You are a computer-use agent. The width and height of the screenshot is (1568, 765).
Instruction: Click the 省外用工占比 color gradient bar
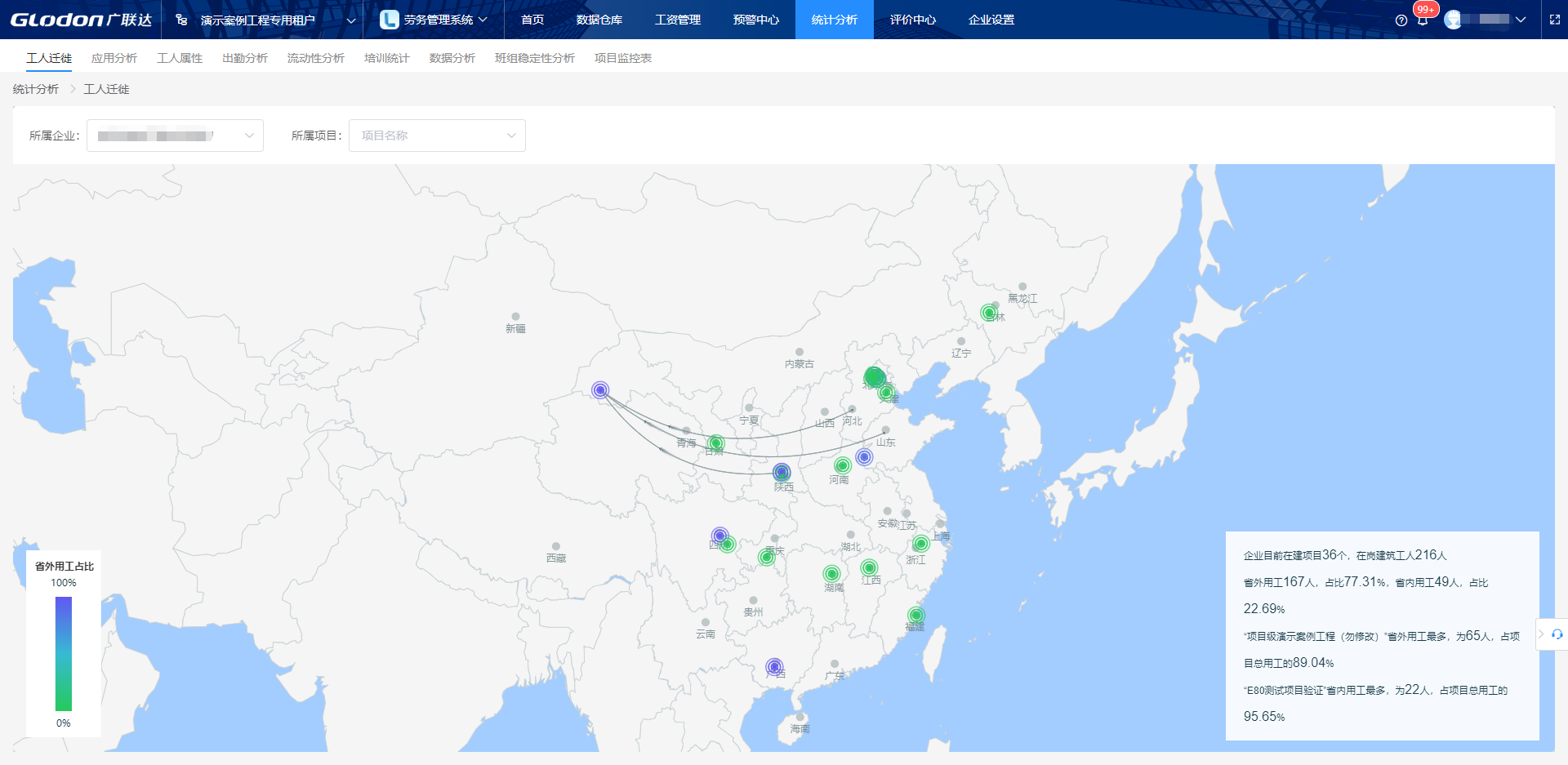(x=64, y=653)
